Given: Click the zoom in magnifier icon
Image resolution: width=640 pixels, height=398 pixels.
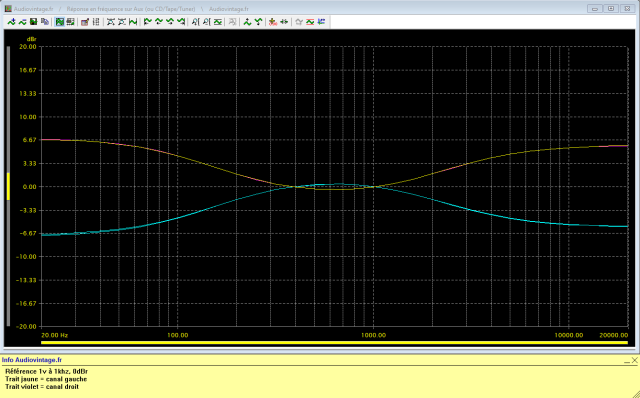Looking at the screenshot, I should 195,22.
